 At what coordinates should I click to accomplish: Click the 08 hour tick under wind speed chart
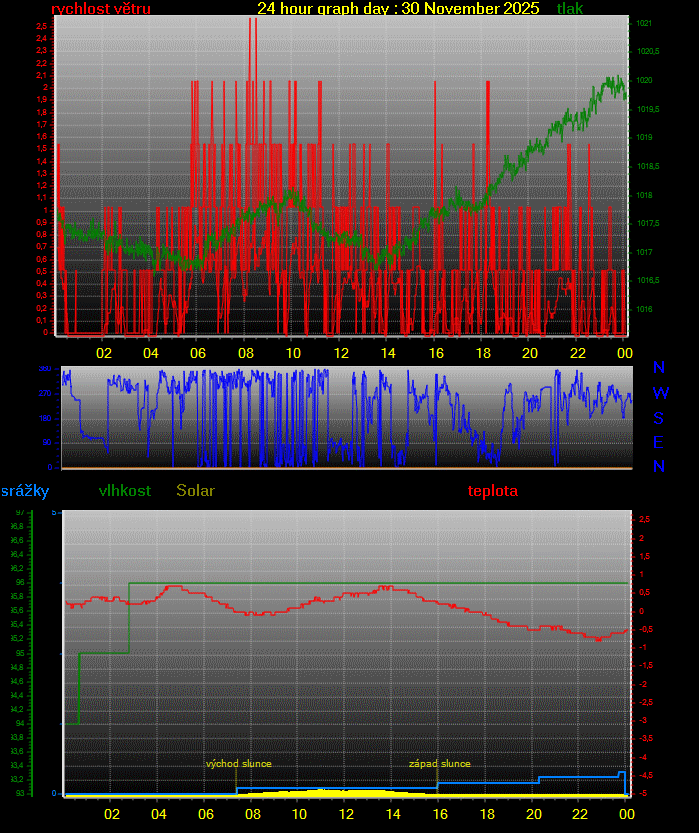(245, 353)
